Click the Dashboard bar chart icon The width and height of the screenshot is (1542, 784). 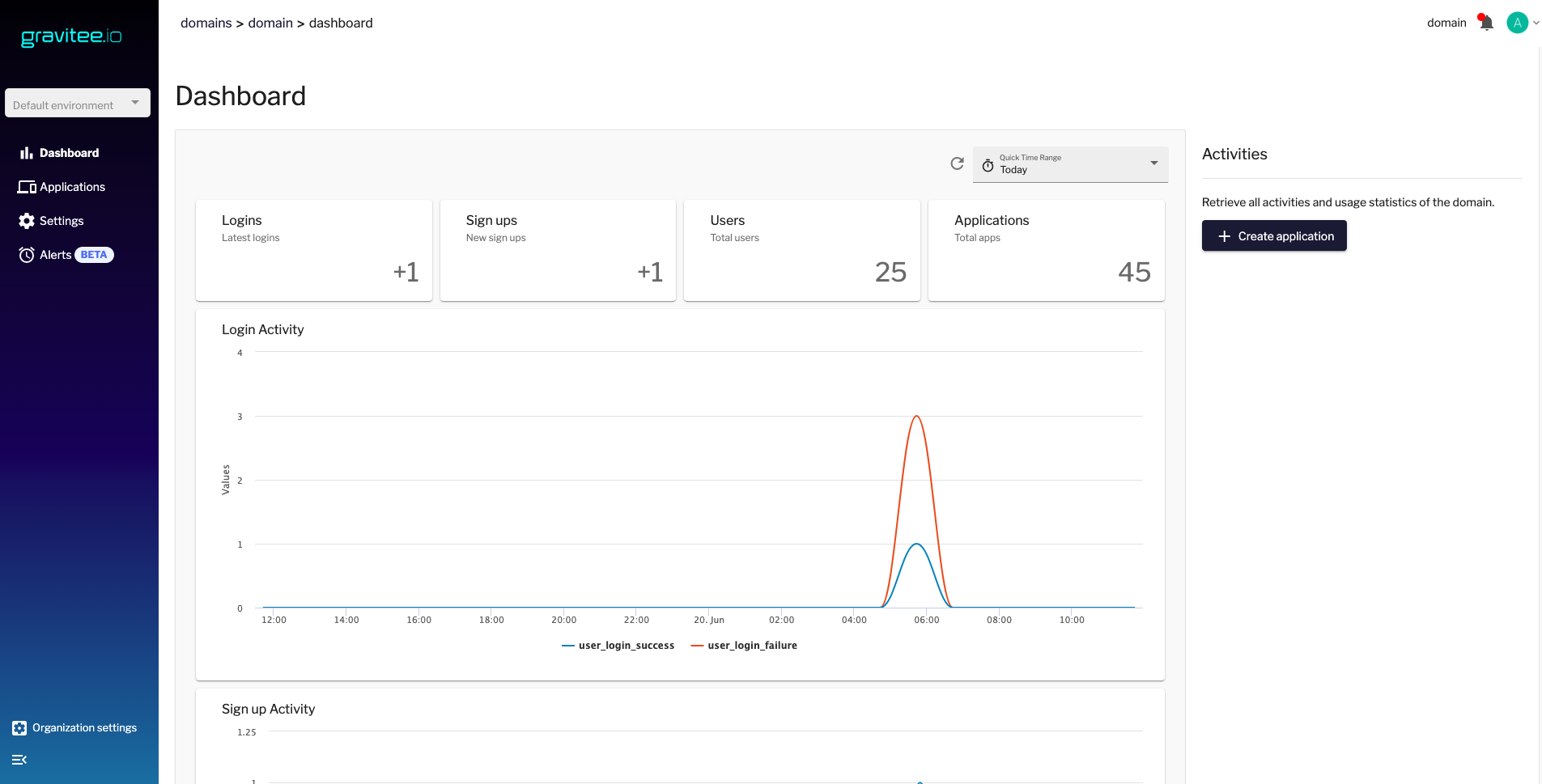27,153
